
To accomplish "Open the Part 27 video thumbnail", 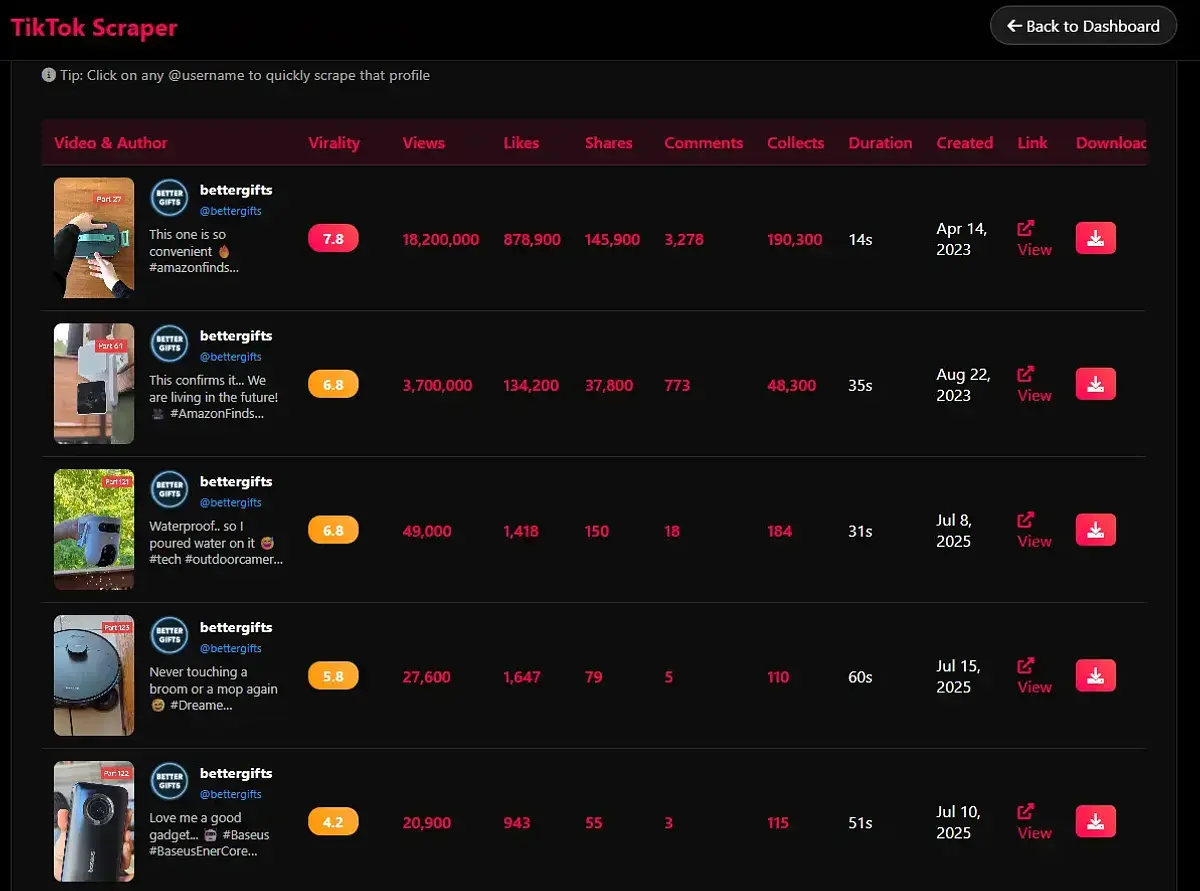I will [x=94, y=238].
